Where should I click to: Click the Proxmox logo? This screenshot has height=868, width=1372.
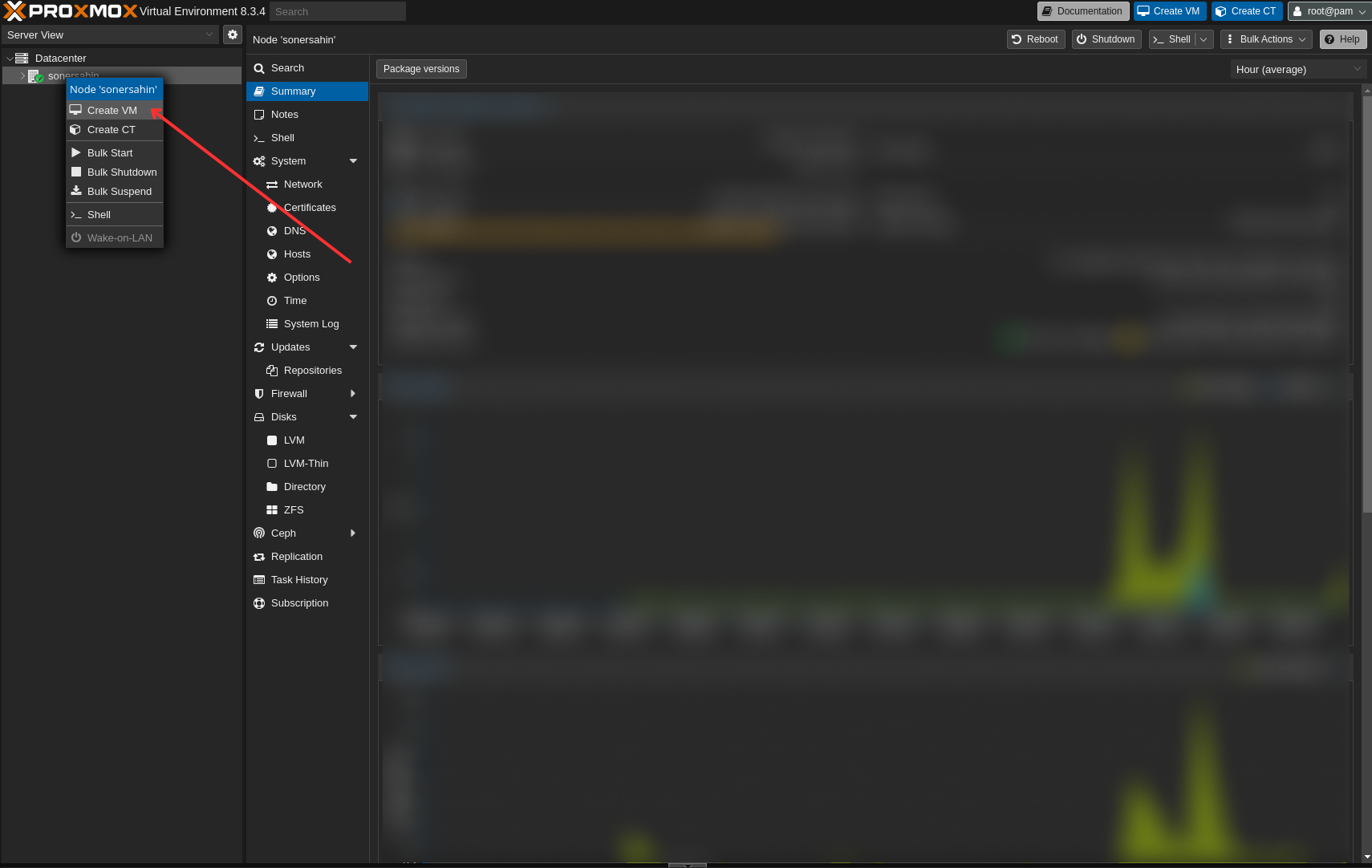point(70,11)
